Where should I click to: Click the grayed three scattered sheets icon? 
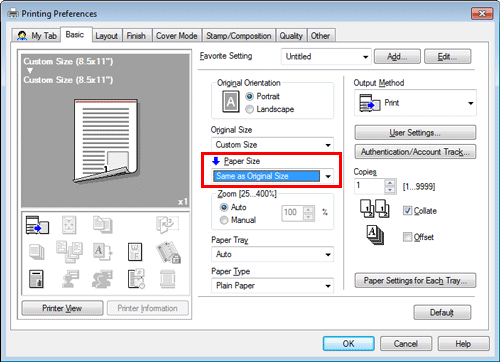click(x=69, y=252)
